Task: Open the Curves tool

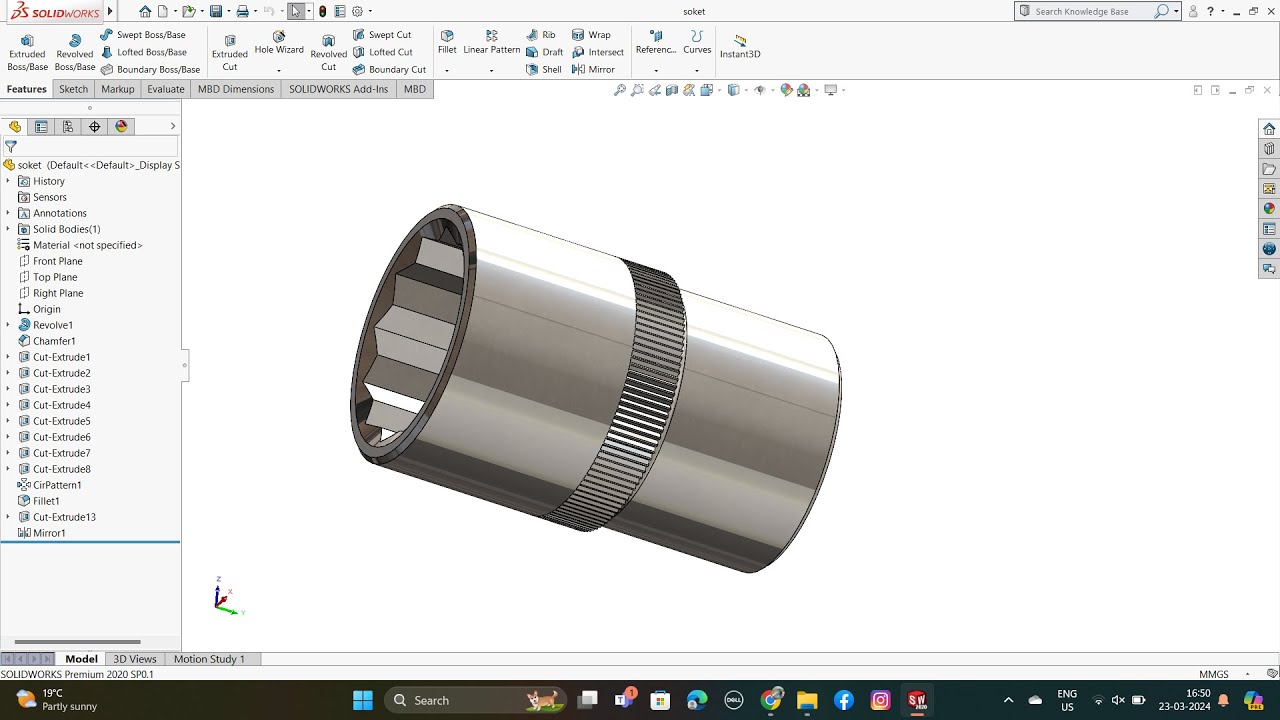Action: point(697,42)
